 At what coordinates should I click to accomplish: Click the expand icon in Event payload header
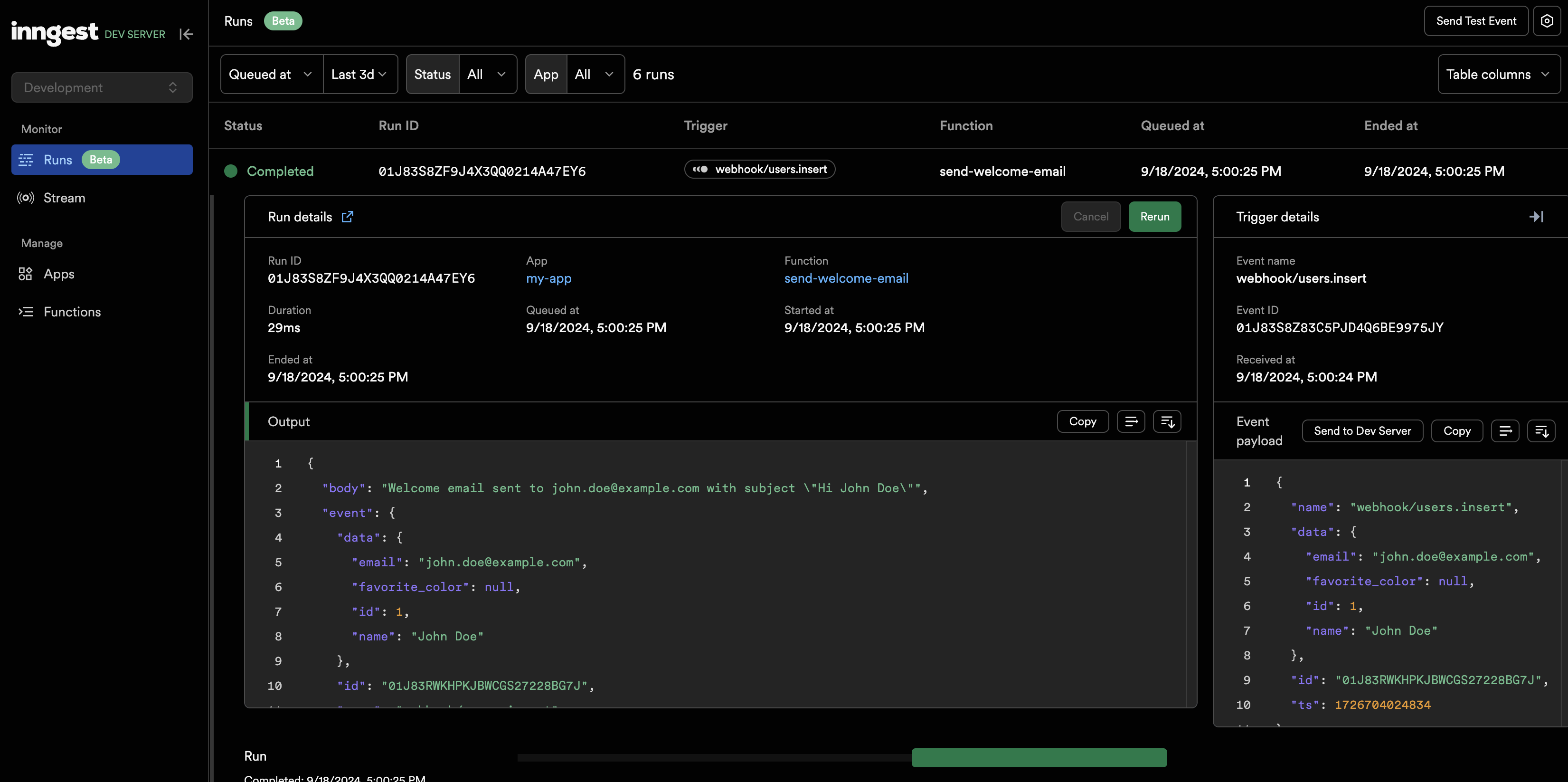tap(1541, 430)
